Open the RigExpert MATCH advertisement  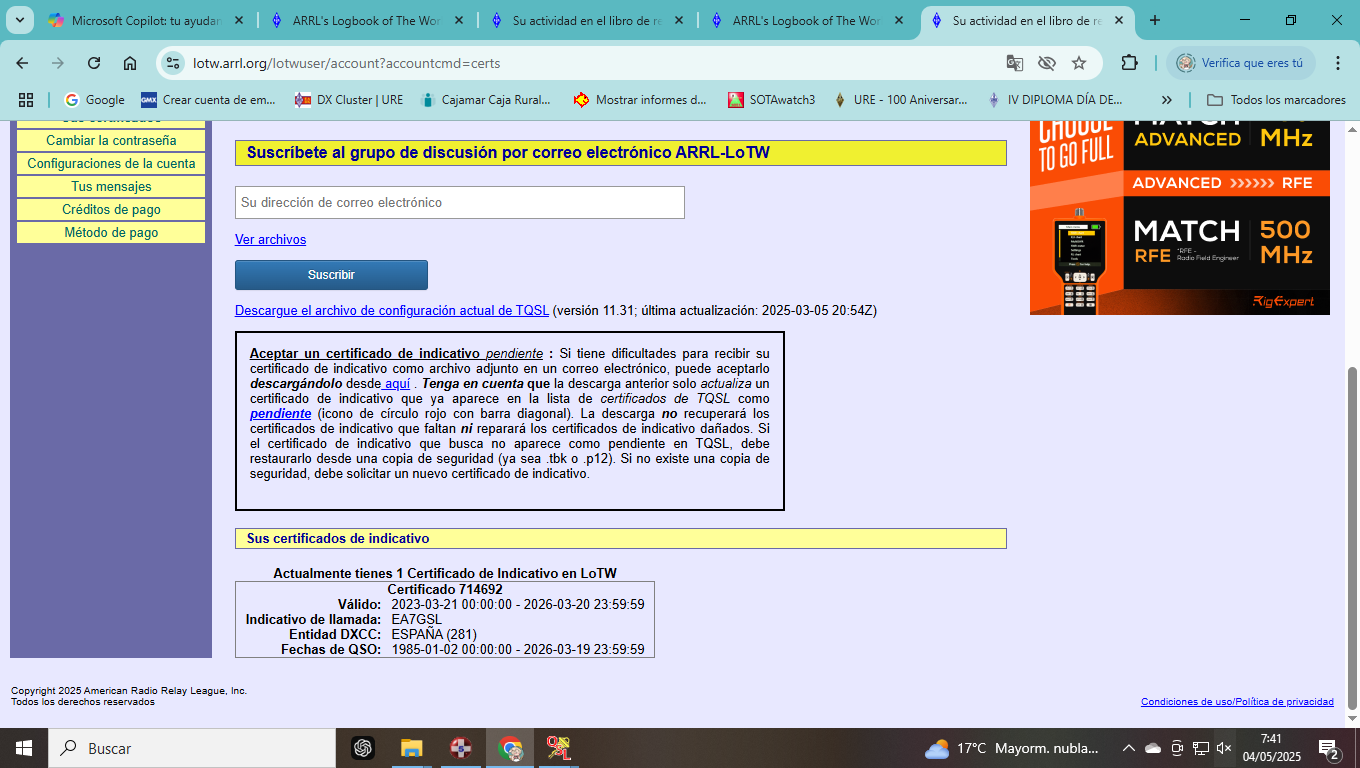[1180, 217]
